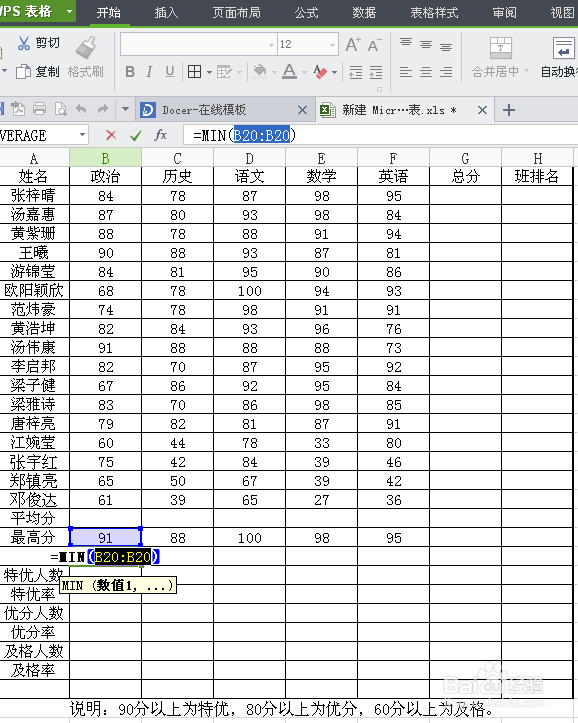Confirm formula with green checkmark
The width and height of the screenshot is (578, 723).
point(136,135)
